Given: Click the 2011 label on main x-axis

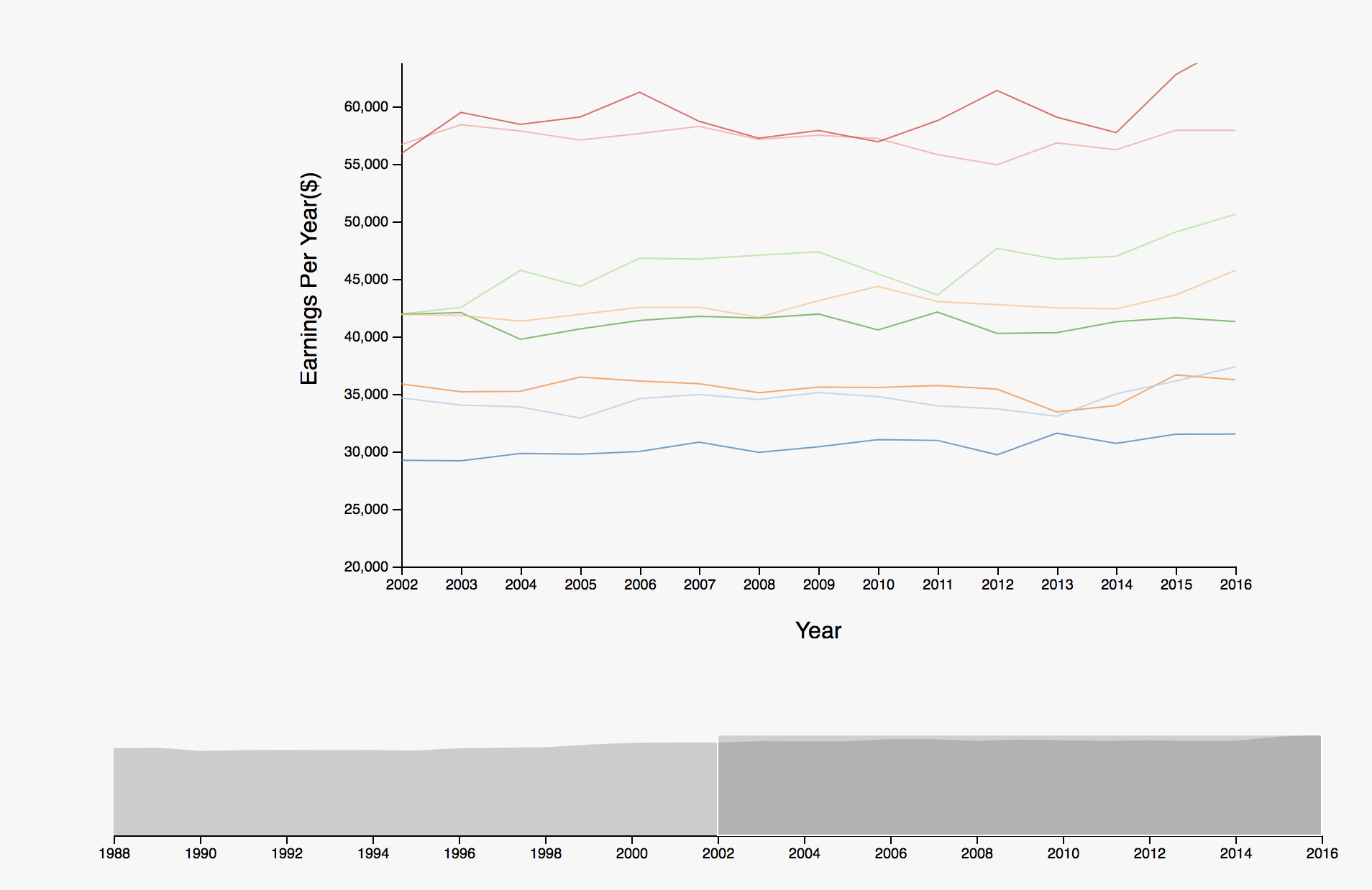Looking at the screenshot, I should pyautogui.click(x=938, y=584).
